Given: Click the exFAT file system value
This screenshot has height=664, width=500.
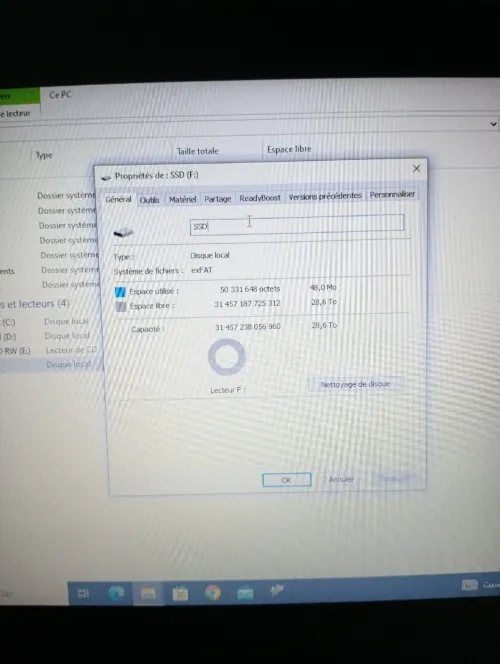Looking at the screenshot, I should (x=202, y=270).
